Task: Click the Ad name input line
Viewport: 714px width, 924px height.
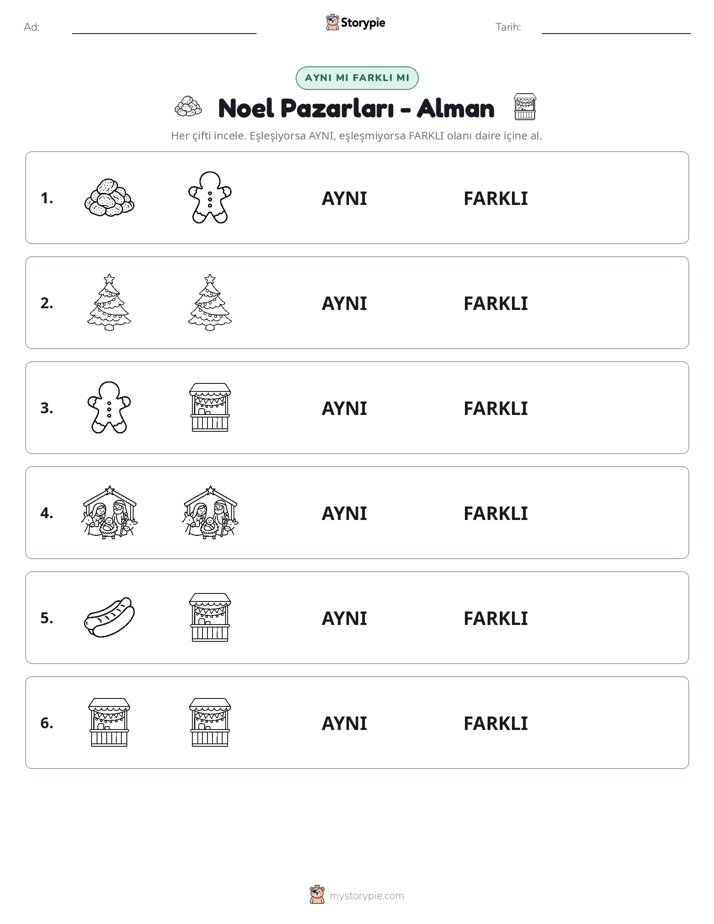Action: (x=164, y=27)
